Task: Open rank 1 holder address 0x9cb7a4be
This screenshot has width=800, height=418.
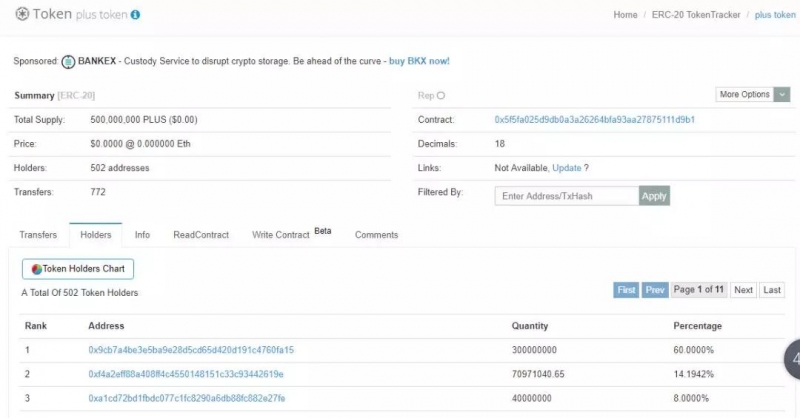Action: (x=191, y=350)
